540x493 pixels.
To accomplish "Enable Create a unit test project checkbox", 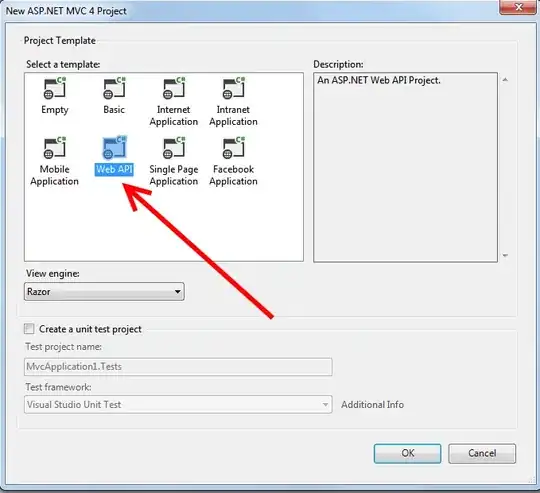I will (x=29, y=329).
